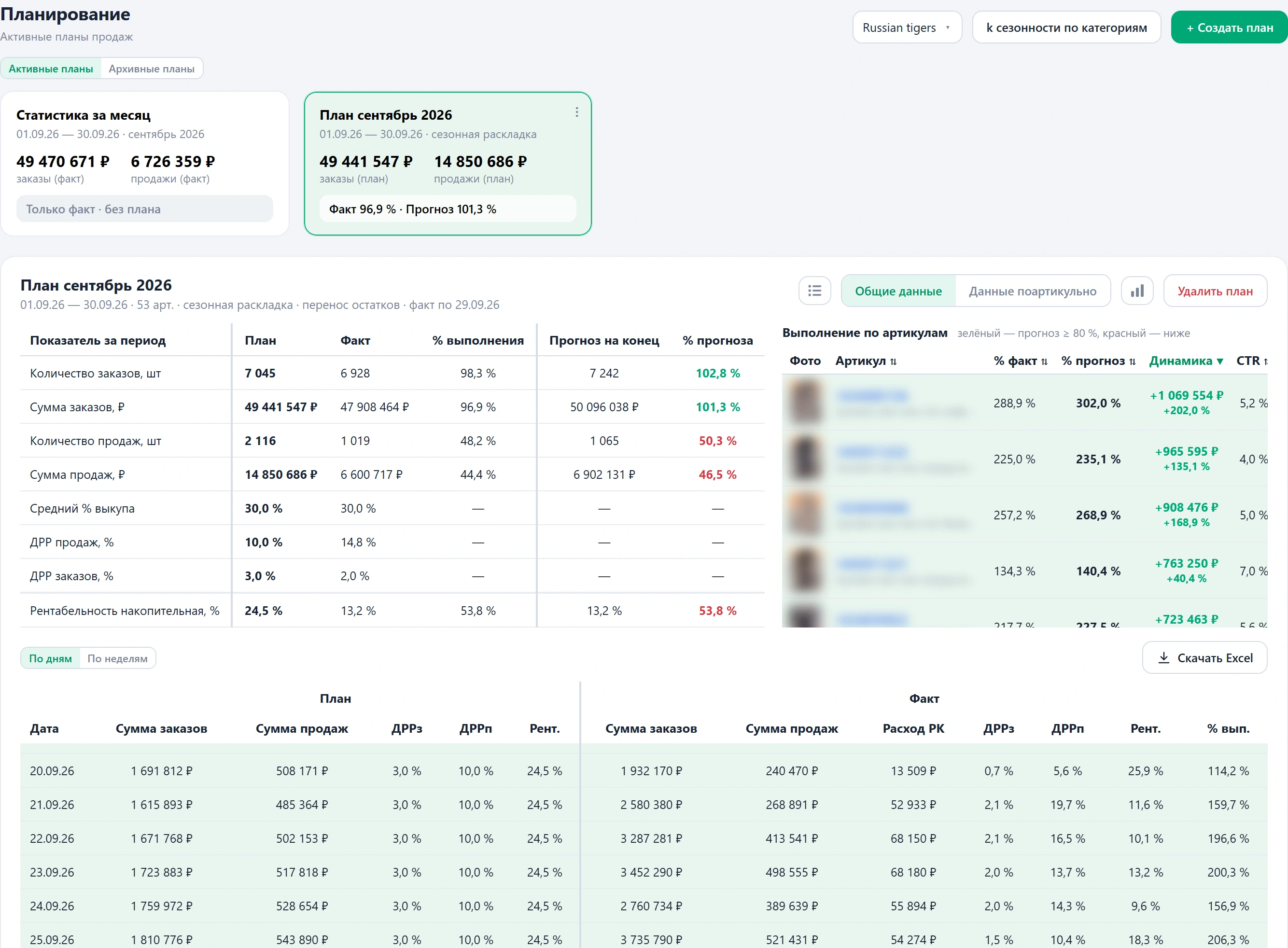Select Статистика за месяц card
Screen dimensions: 1288x948
[145, 164]
